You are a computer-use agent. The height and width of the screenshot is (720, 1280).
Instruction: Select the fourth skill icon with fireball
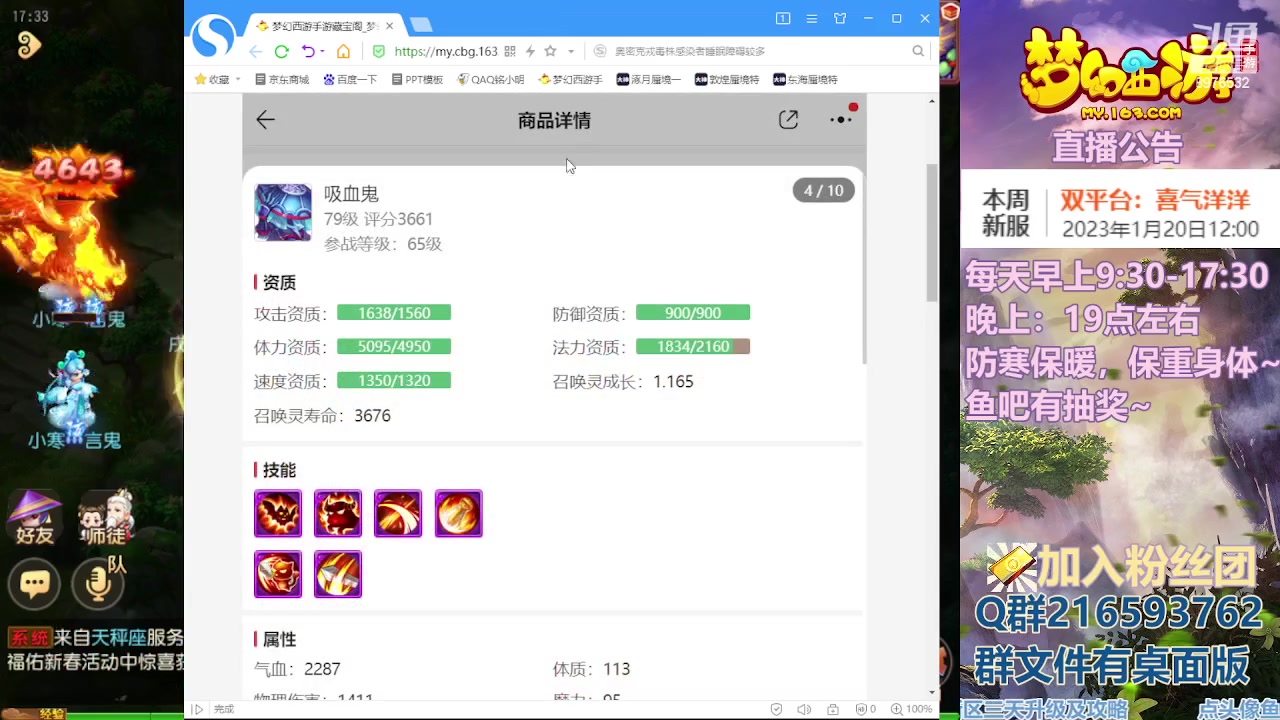coord(458,514)
